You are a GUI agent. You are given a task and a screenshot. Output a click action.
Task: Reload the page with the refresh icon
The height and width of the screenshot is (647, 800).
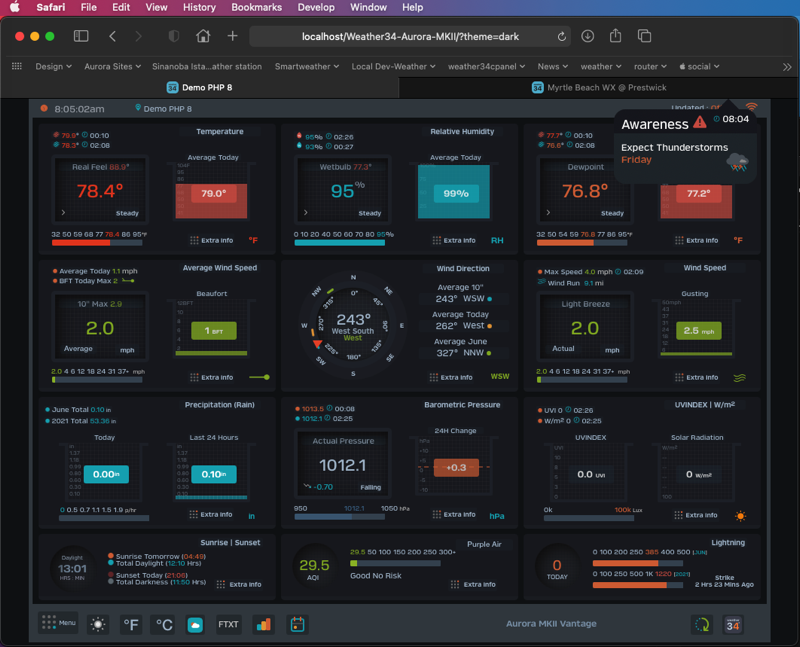562,37
